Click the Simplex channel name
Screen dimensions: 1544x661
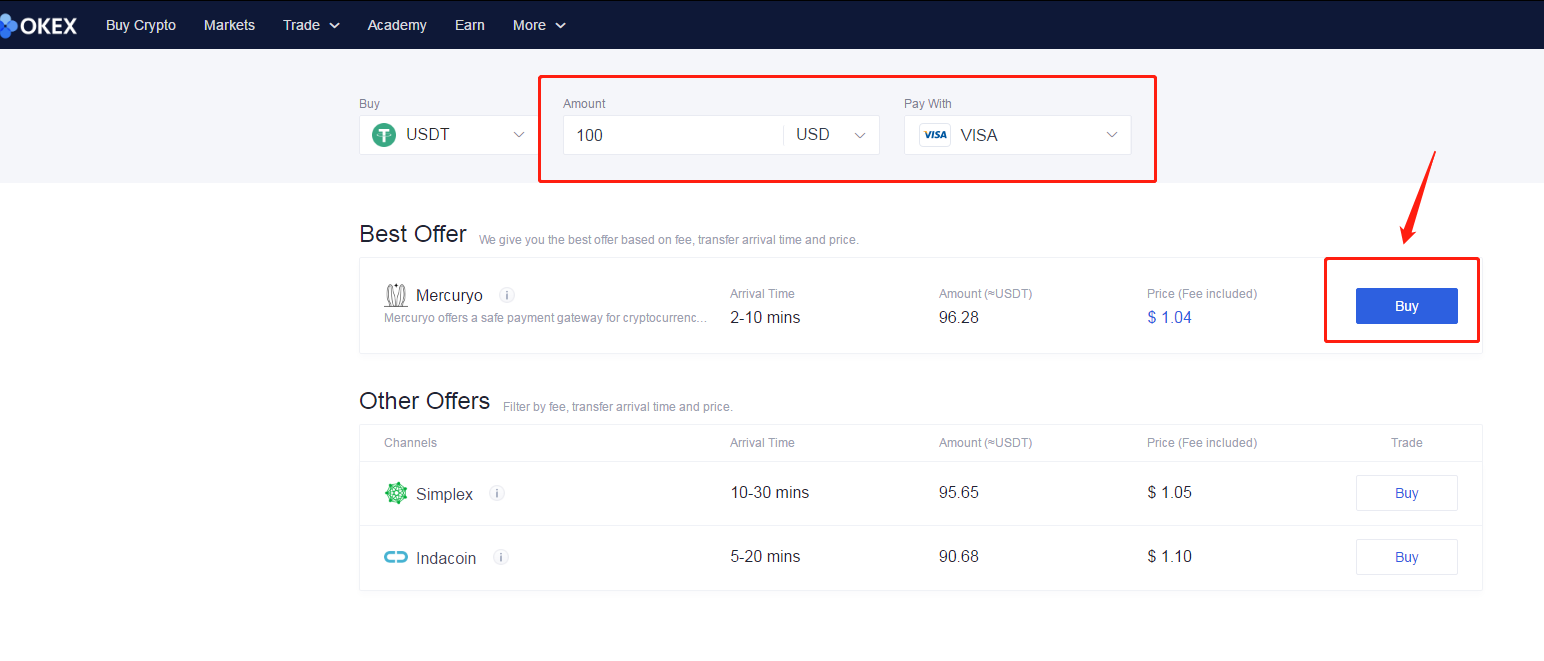pos(444,494)
